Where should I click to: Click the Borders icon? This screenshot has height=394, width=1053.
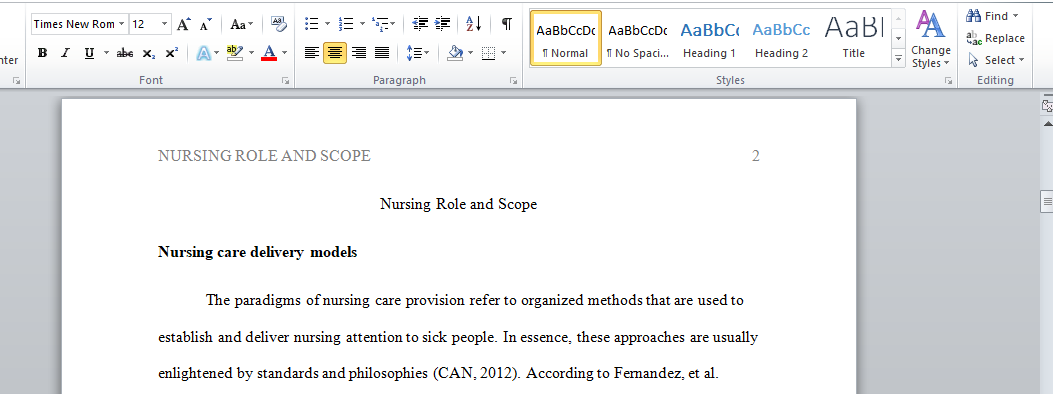[x=488, y=53]
